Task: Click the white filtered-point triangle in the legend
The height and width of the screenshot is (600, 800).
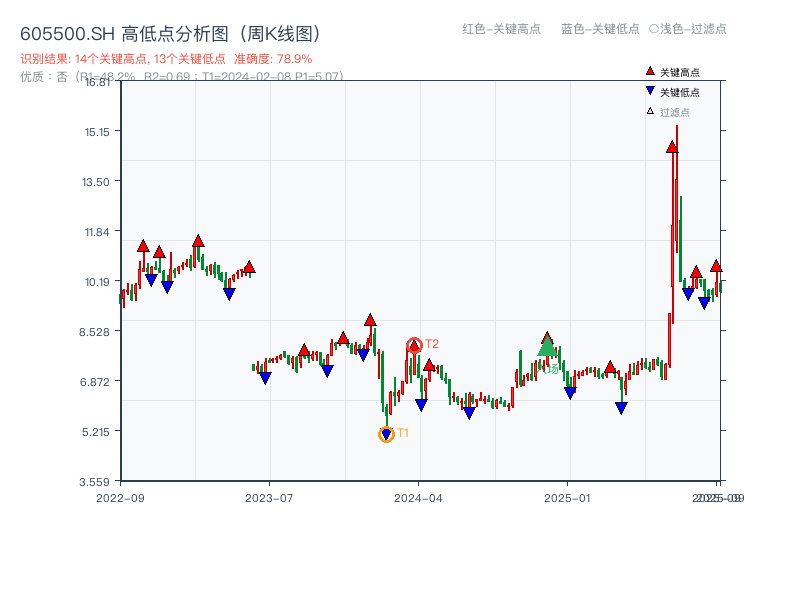Action: 650,111
